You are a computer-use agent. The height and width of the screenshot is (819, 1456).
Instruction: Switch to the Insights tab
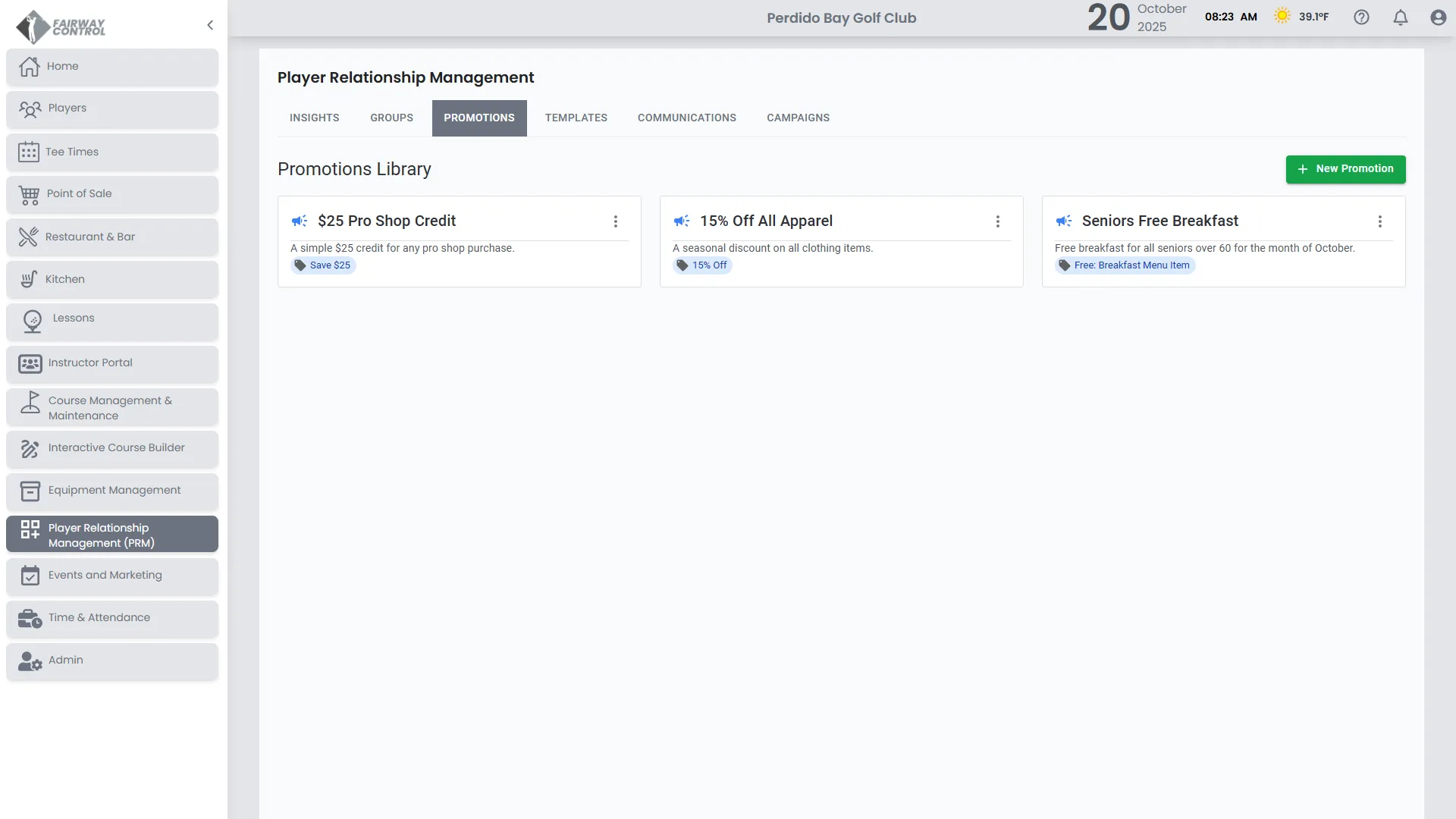314,118
